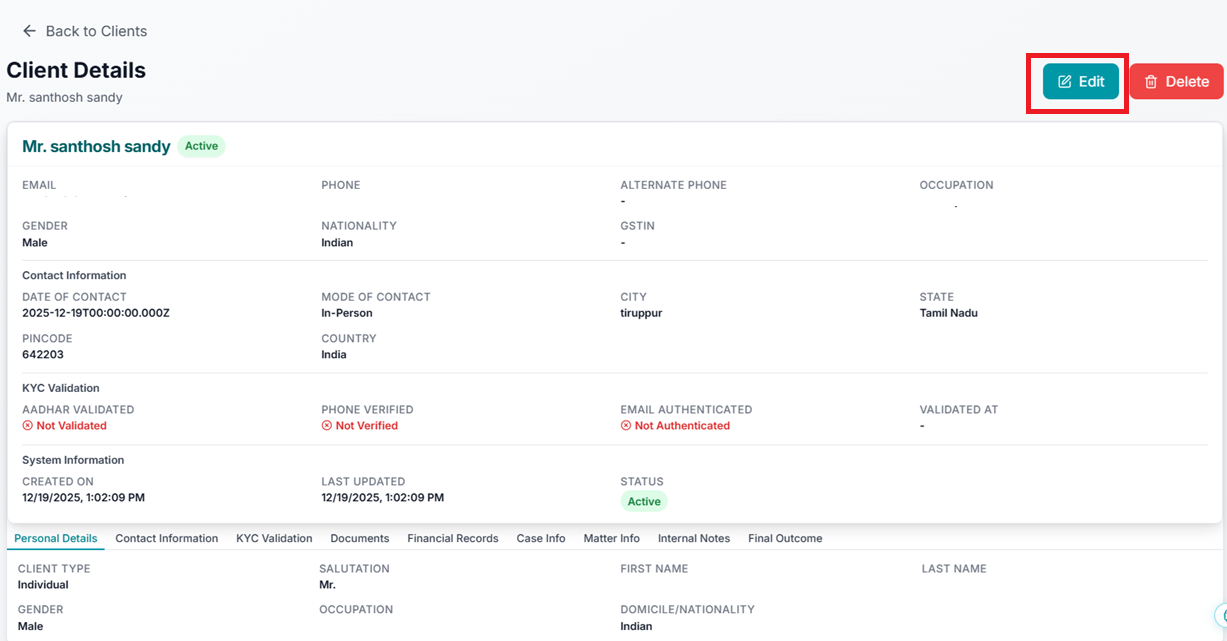Click the Active badge under Status
1227x641 pixels.
644,501
